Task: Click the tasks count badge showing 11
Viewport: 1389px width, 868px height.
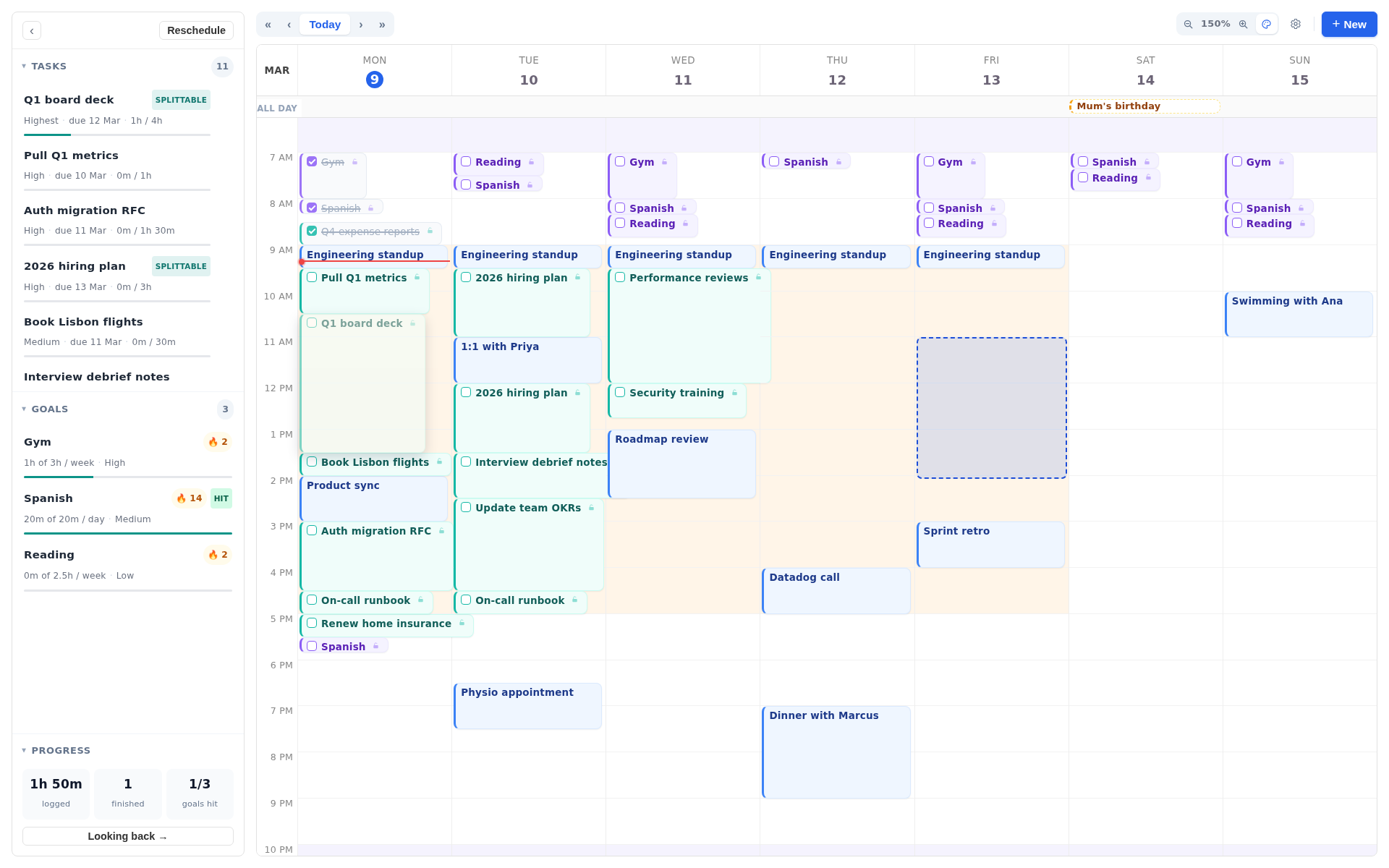Action: 222,67
